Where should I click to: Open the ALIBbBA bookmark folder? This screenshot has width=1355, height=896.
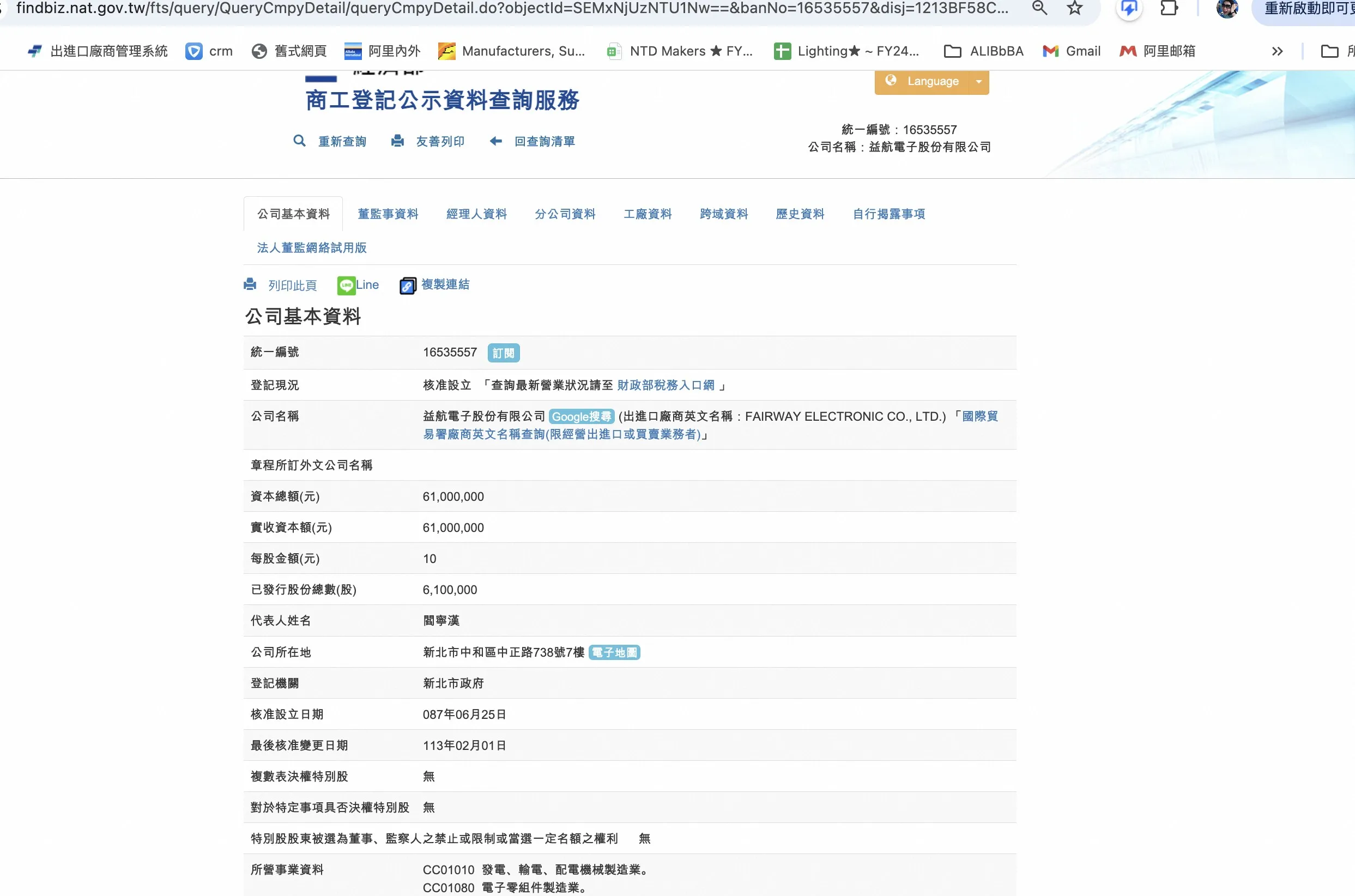tap(984, 51)
